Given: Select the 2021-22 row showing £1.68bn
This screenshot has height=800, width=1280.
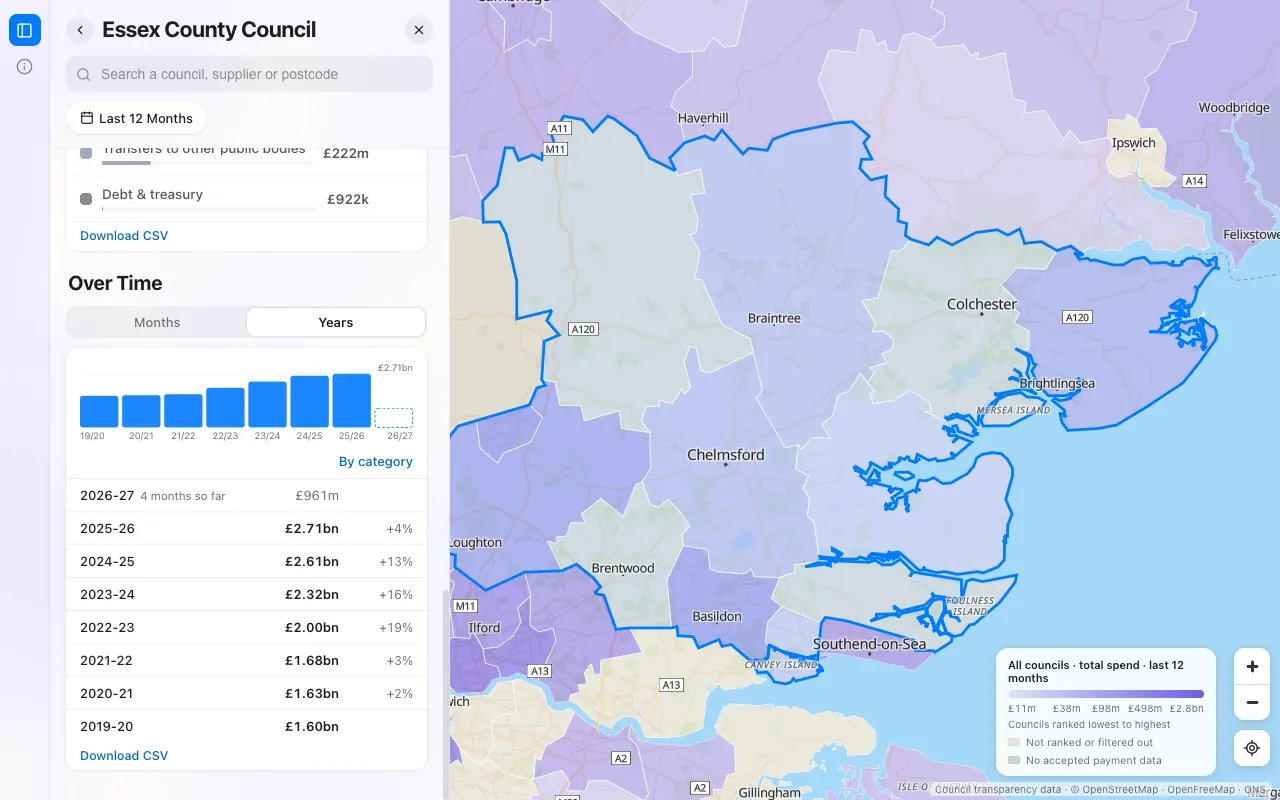Looking at the screenshot, I should tap(246, 660).
